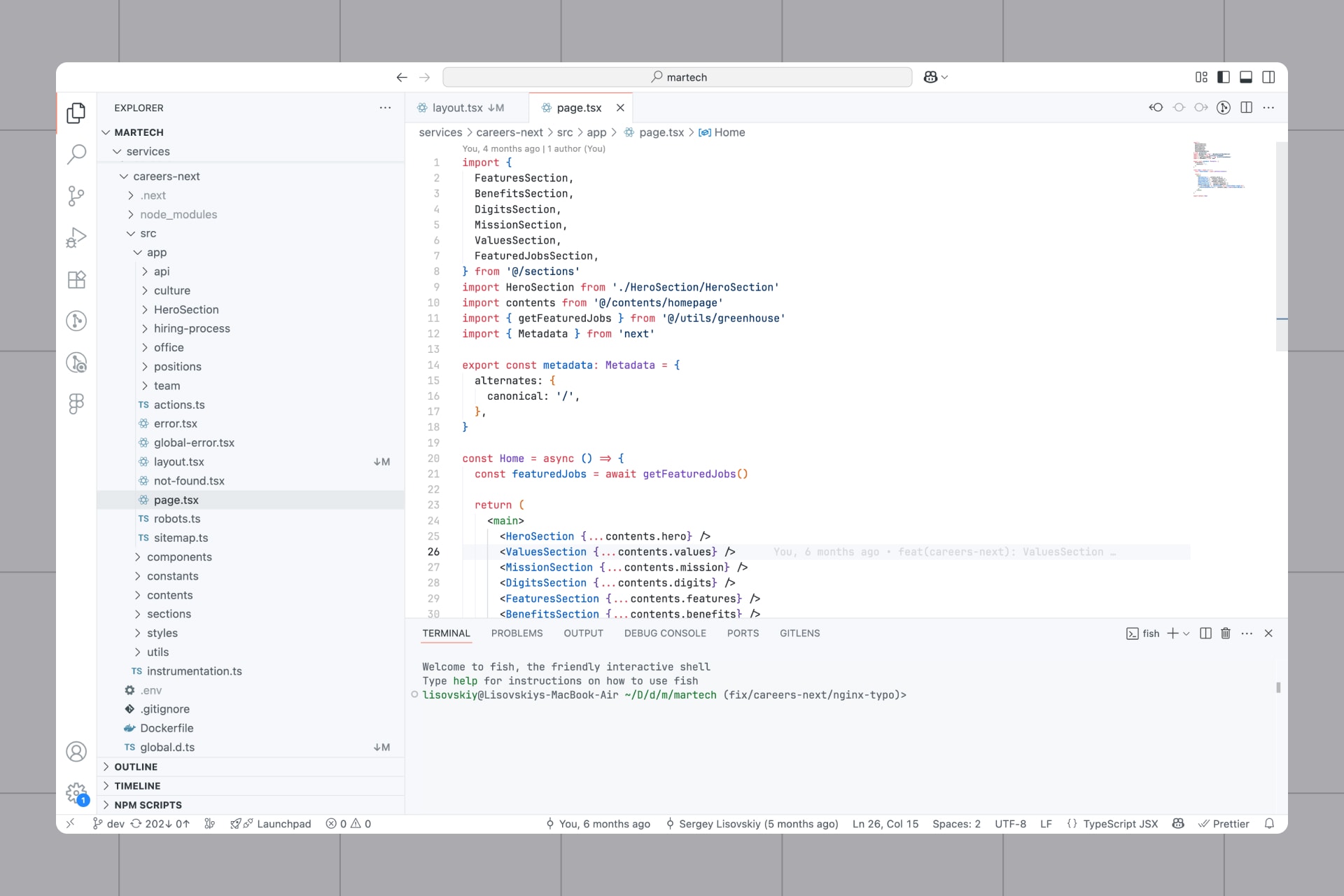This screenshot has width=1344, height=896.
Task: Click Customize Layout icon in title bar
Action: [x=1201, y=77]
